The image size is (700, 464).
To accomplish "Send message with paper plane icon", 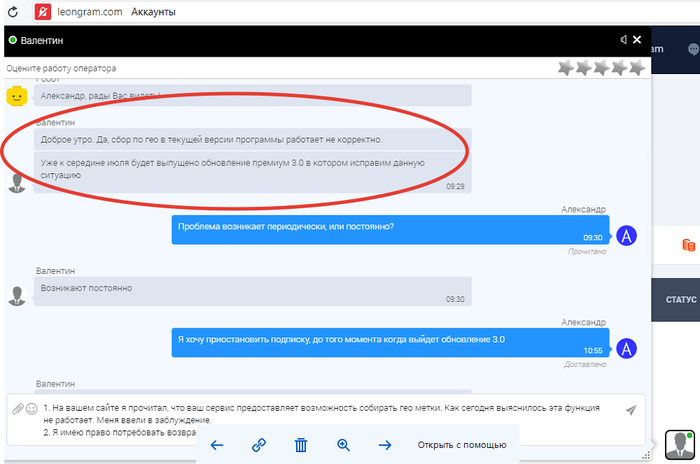I will coord(631,410).
